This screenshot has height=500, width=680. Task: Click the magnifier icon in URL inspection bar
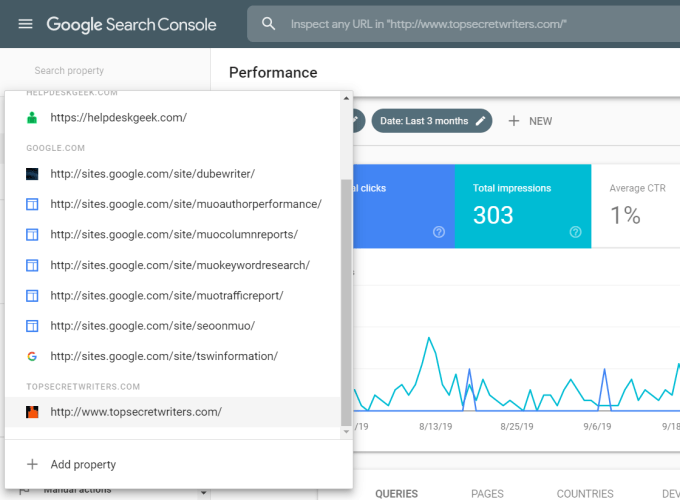[268, 23]
